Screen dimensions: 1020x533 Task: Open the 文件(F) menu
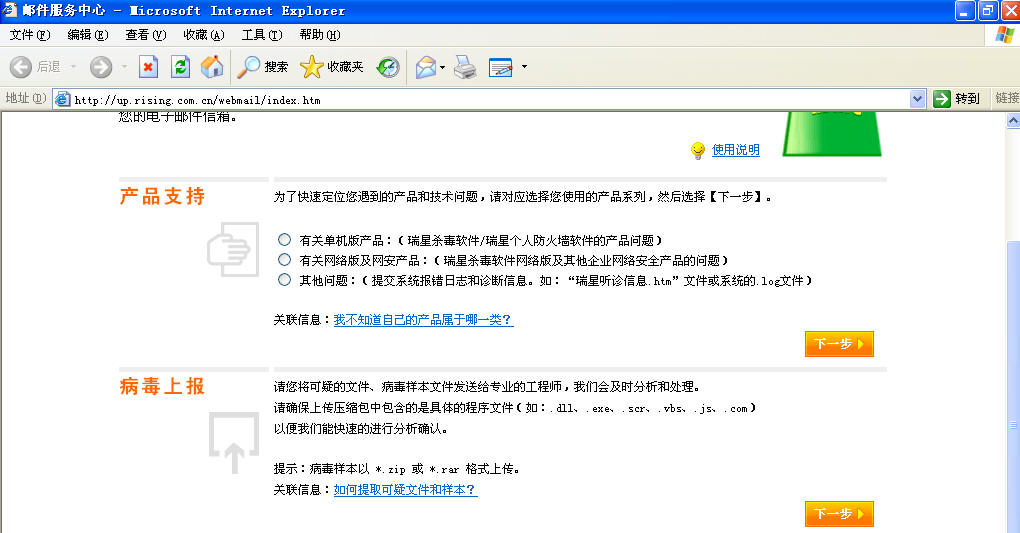[30, 35]
